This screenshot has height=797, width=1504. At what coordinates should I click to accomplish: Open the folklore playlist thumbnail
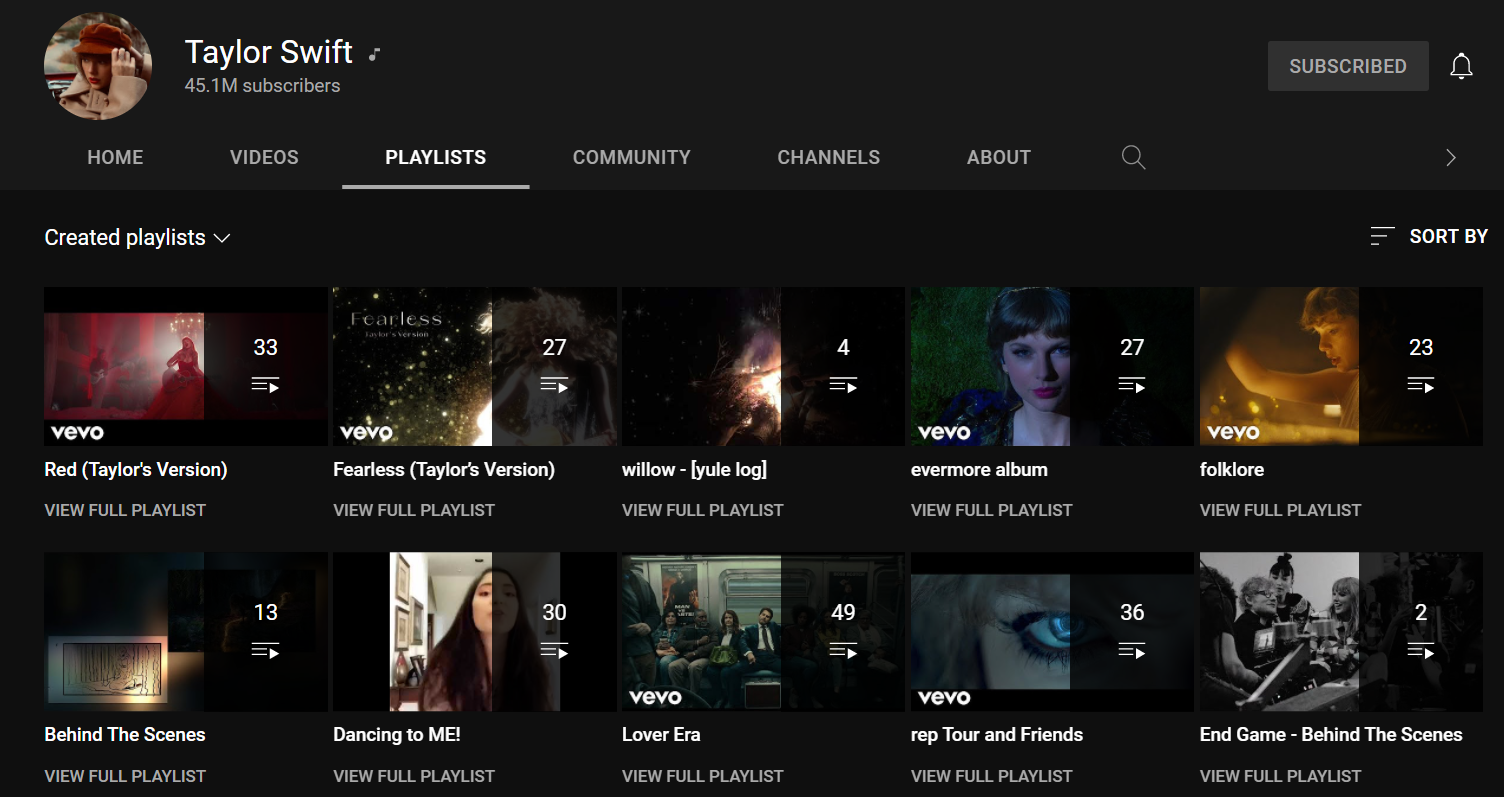point(1341,366)
